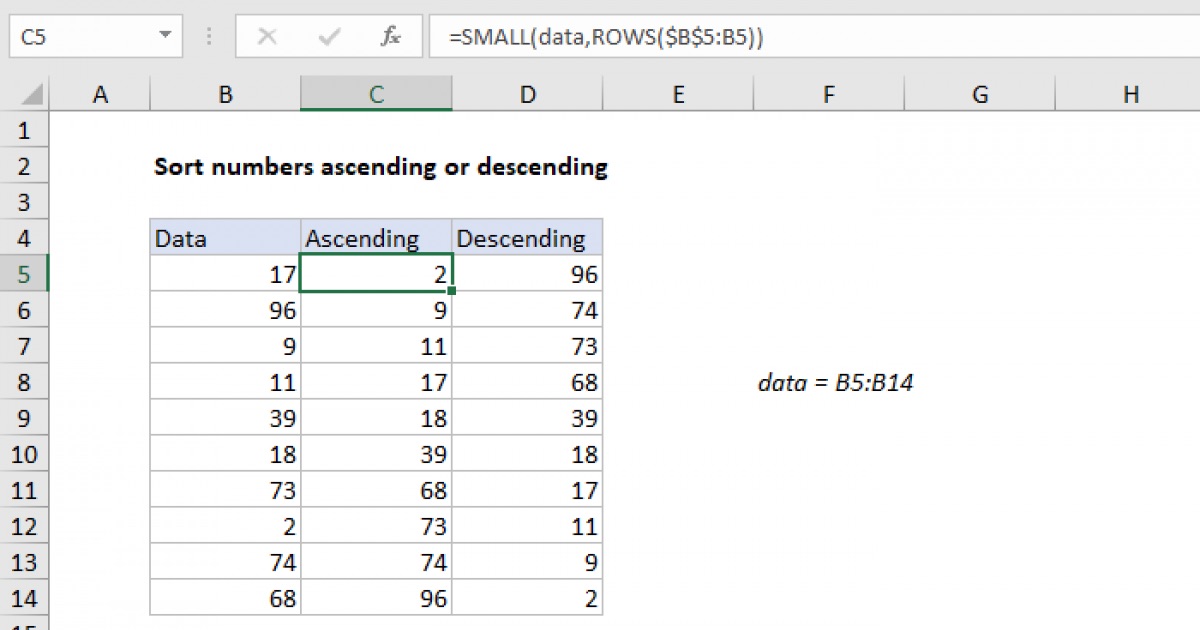Select column header C
The image size is (1200, 630).
click(375, 93)
